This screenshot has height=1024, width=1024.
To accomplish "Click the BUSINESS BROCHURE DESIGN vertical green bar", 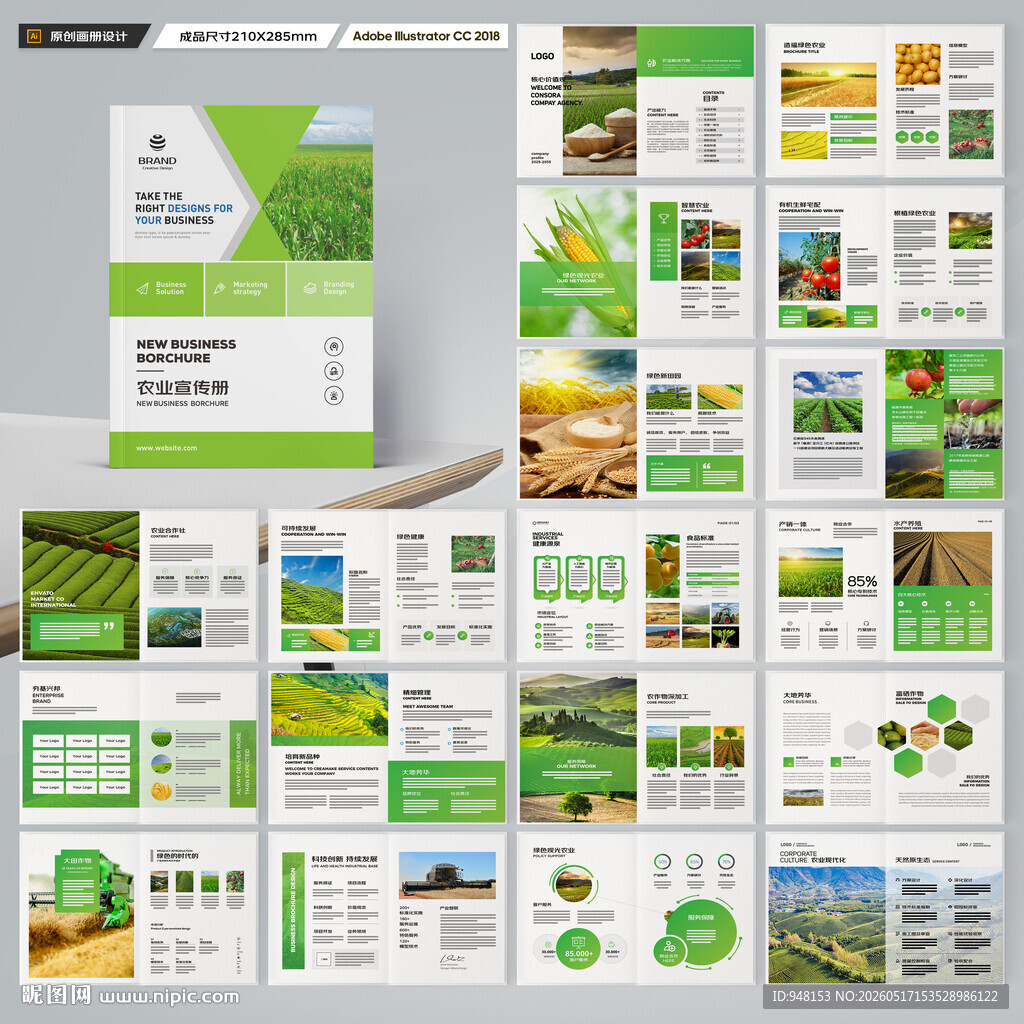I will tap(293, 910).
